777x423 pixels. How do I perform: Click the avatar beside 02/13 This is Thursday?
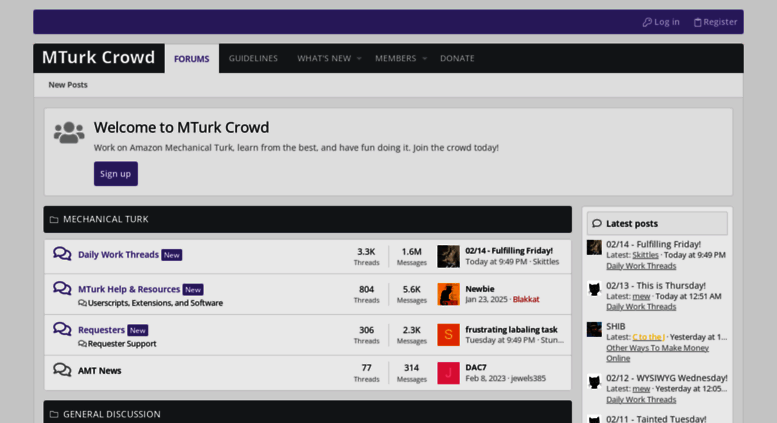(594, 289)
